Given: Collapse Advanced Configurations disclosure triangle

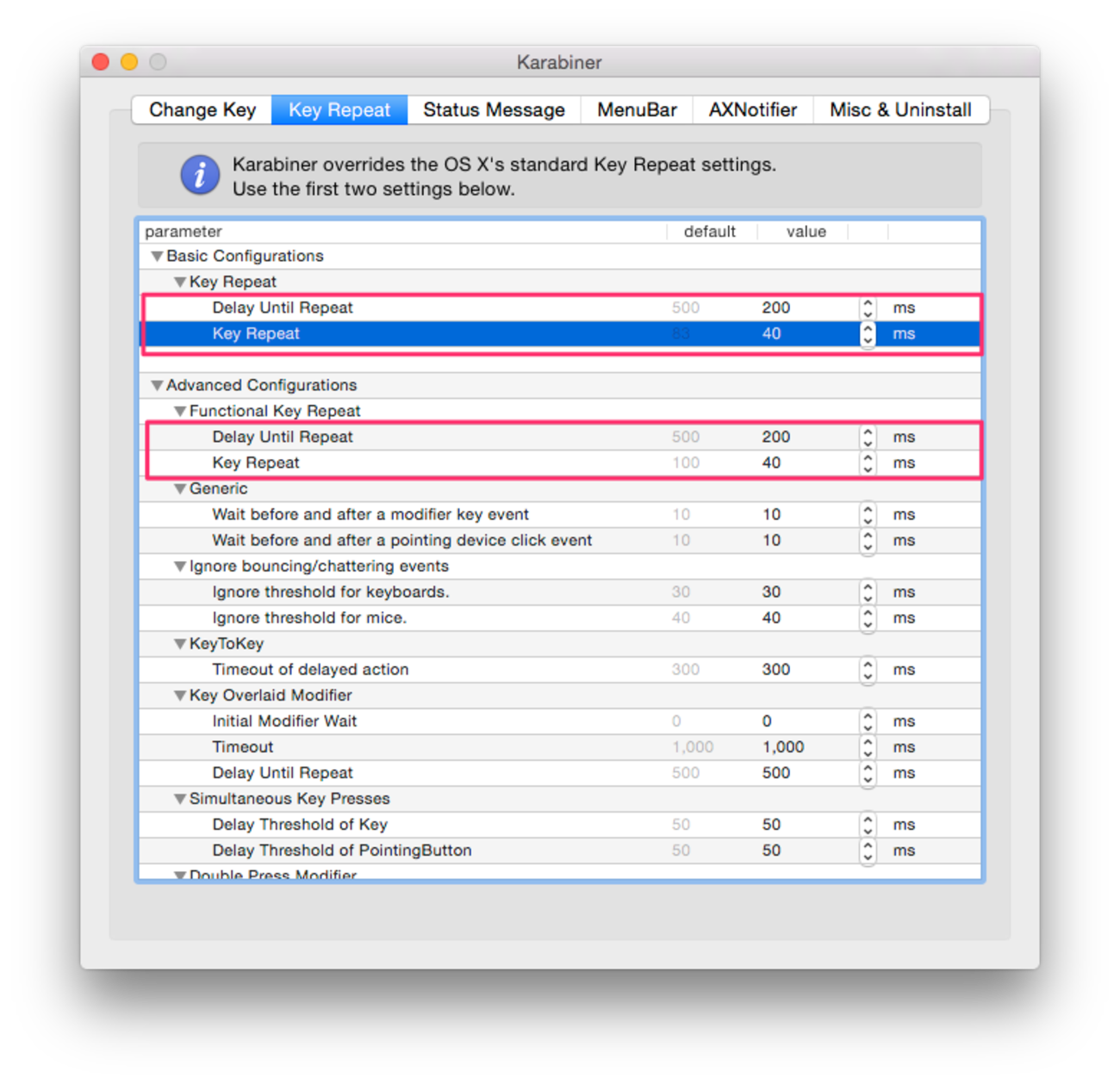Looking at the screenshot, I should (x=157, y=385).
